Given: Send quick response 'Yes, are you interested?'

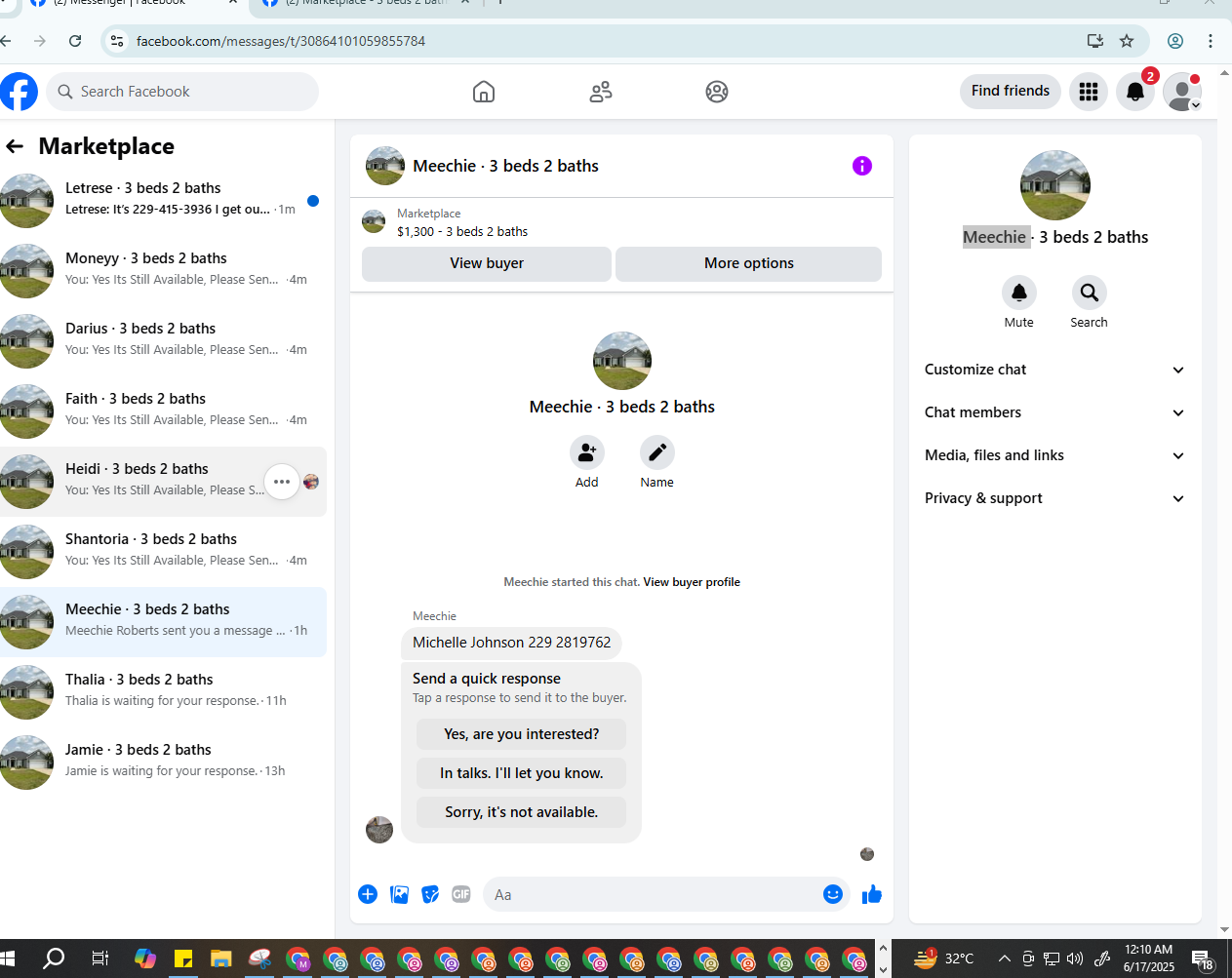Looking at the screenshot, I should [x=522, y=734].
